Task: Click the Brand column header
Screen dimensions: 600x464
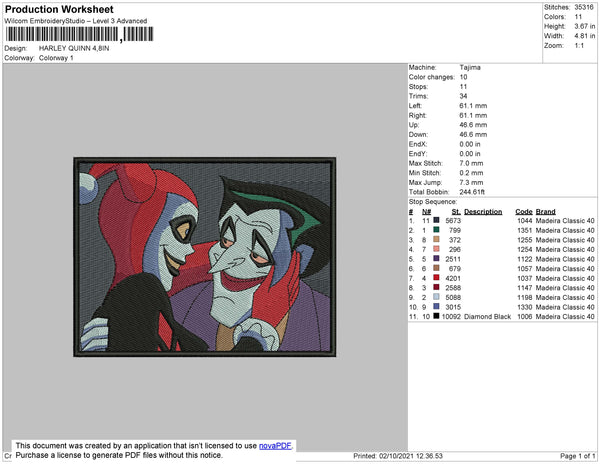Action: [545, 212]
